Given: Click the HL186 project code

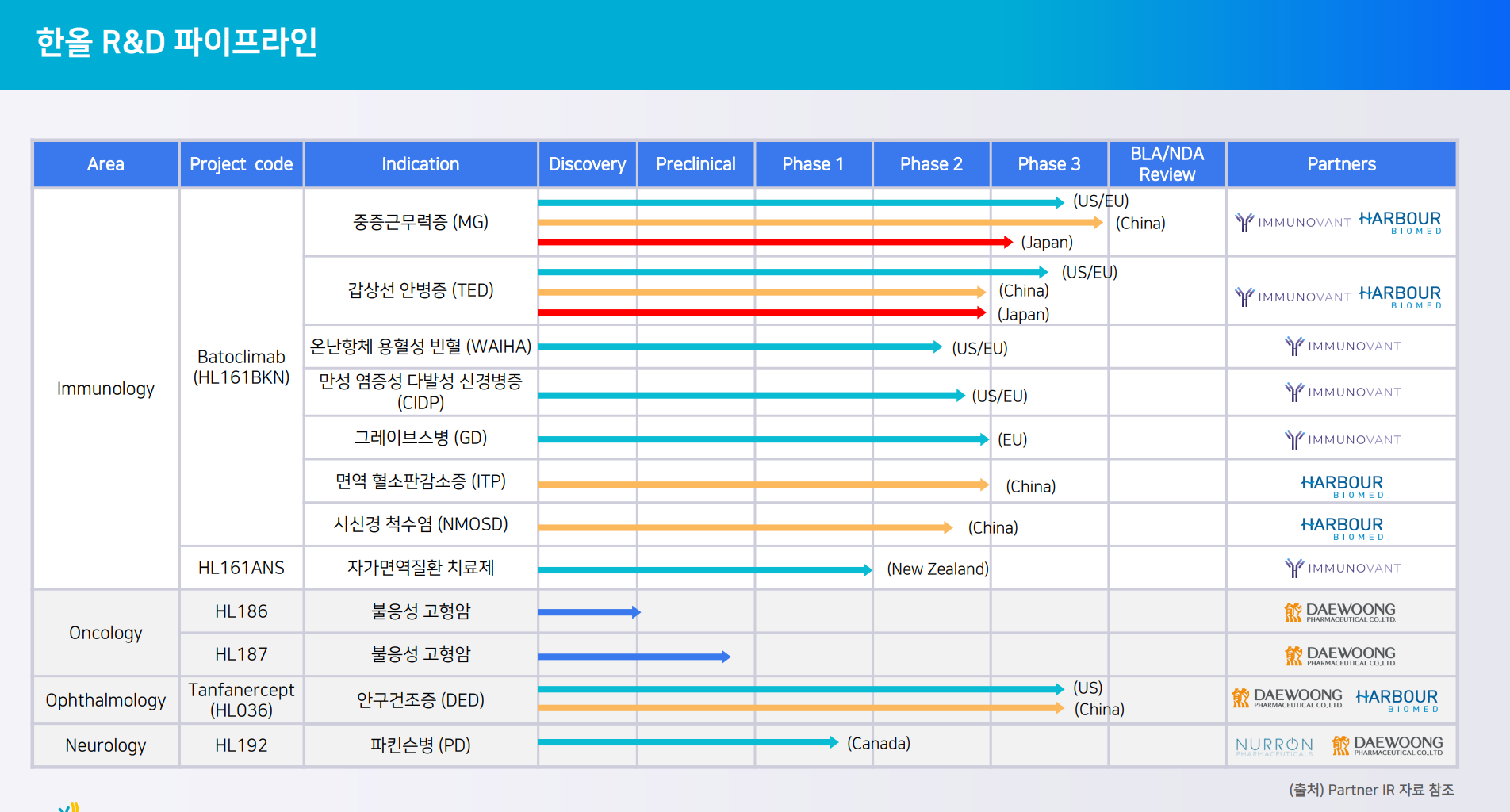Looking at the screenshot, I should pyautogui.click(x=241, y=611).
